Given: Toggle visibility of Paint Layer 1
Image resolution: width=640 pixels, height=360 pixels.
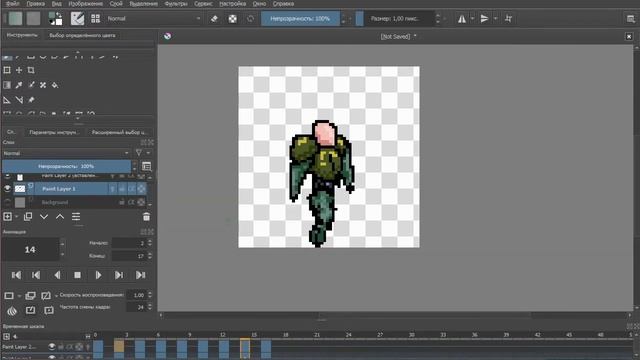Looking at the screenshot, I should tap(7, 189).
